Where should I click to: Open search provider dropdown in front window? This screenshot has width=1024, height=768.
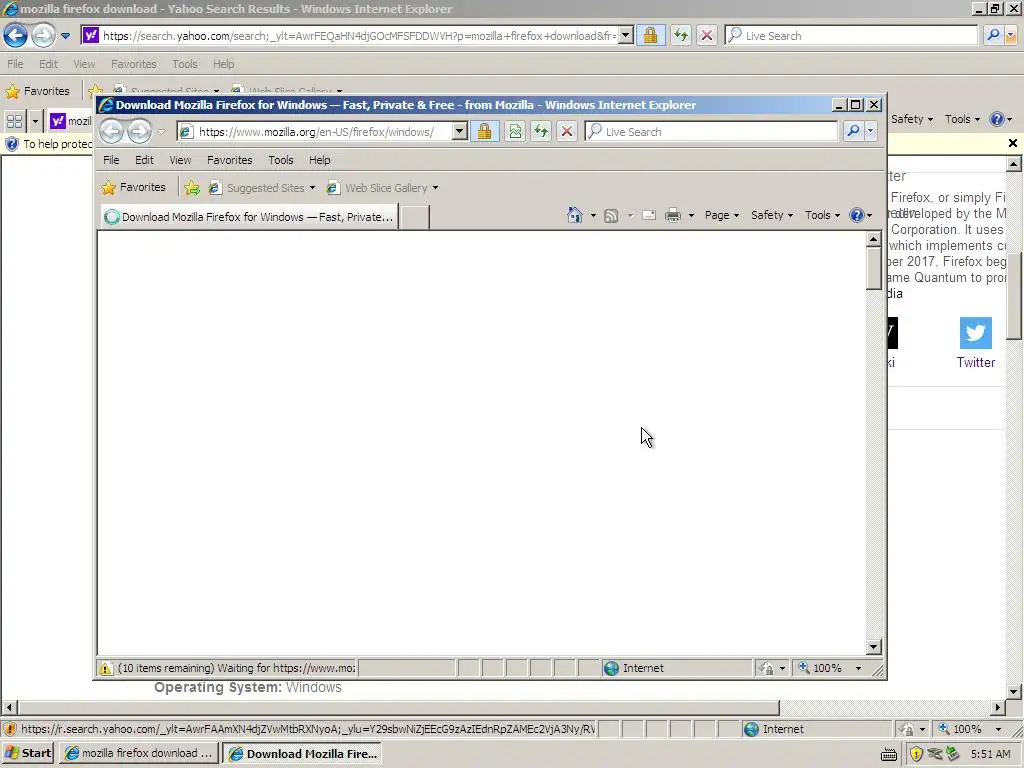coord(871,131)
